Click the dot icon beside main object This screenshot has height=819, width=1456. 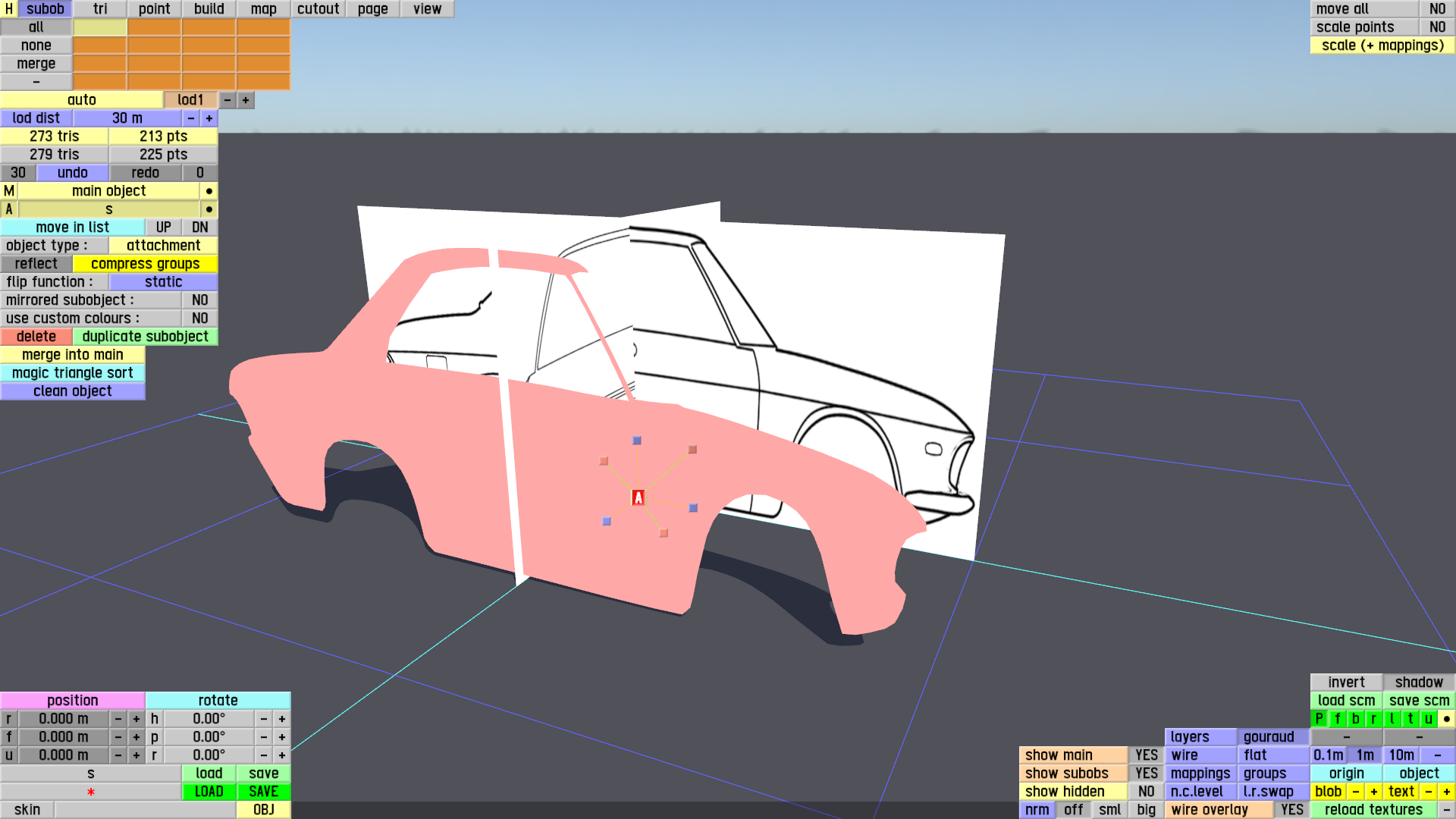[209, 191]
